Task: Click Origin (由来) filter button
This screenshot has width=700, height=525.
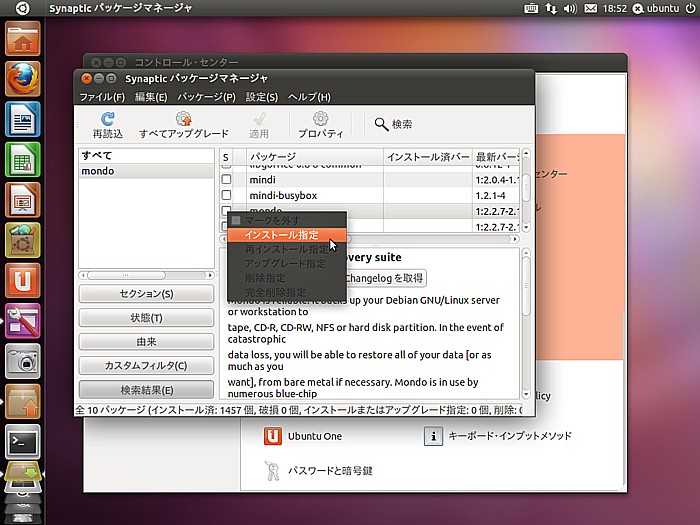Action: point(146,342)
